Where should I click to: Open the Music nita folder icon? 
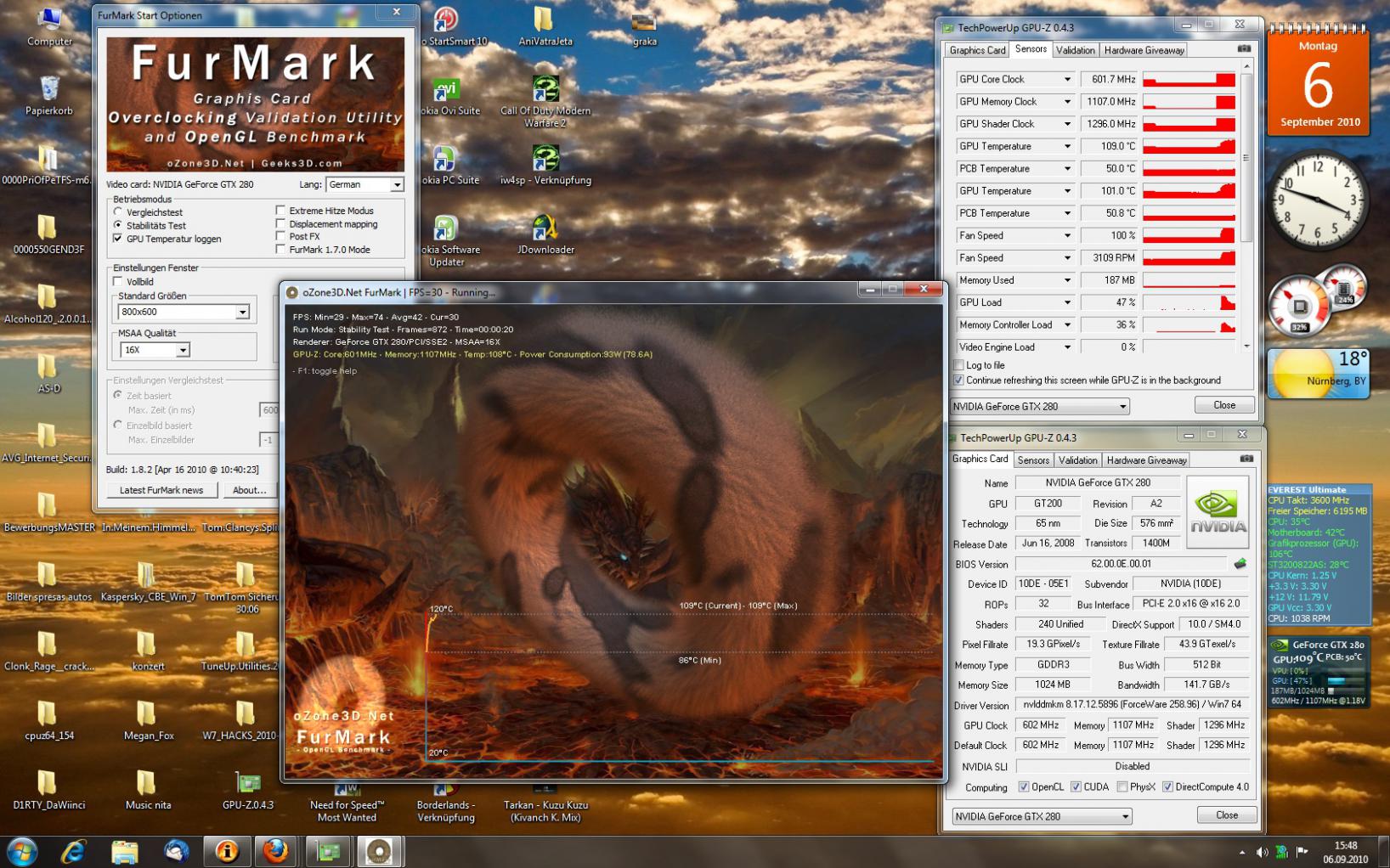[x=148, y=790]
